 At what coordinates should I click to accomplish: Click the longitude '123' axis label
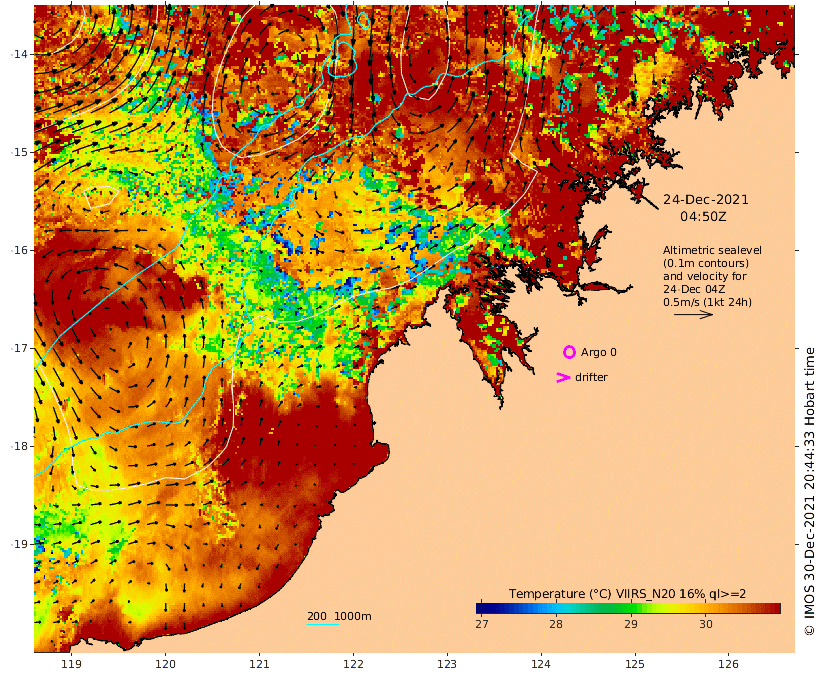coord(447,664)
